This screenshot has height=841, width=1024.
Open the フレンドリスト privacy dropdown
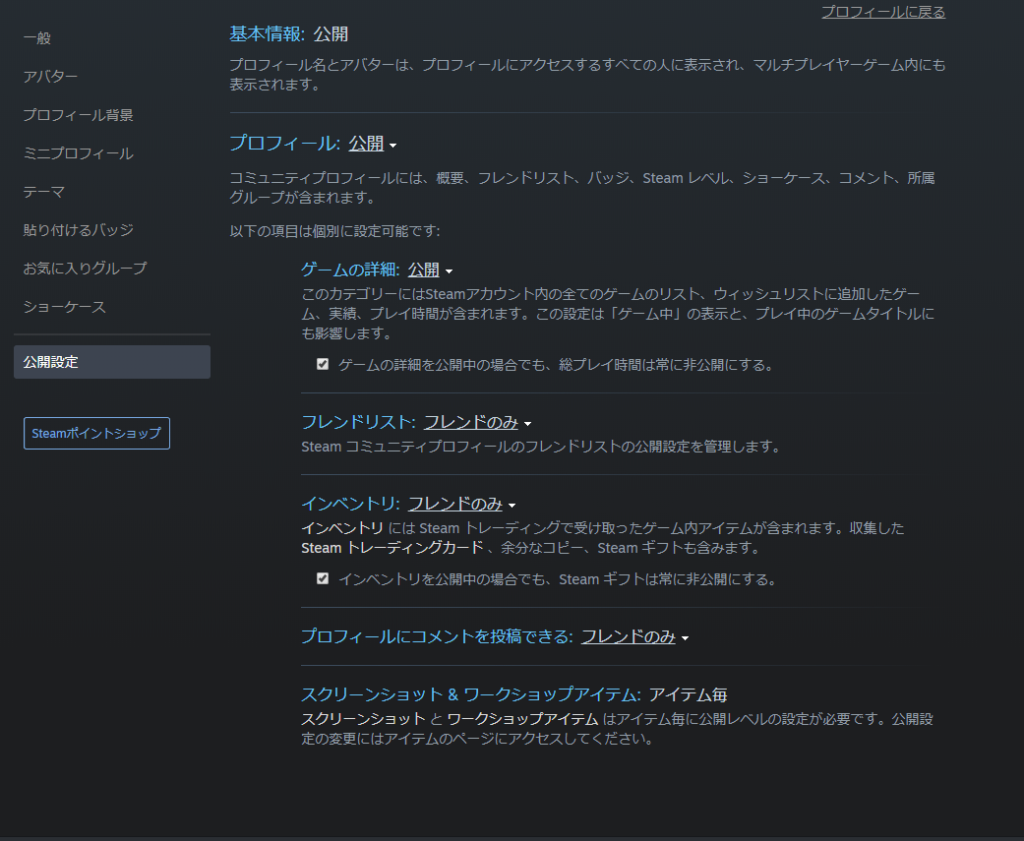[x=477, y=423]
